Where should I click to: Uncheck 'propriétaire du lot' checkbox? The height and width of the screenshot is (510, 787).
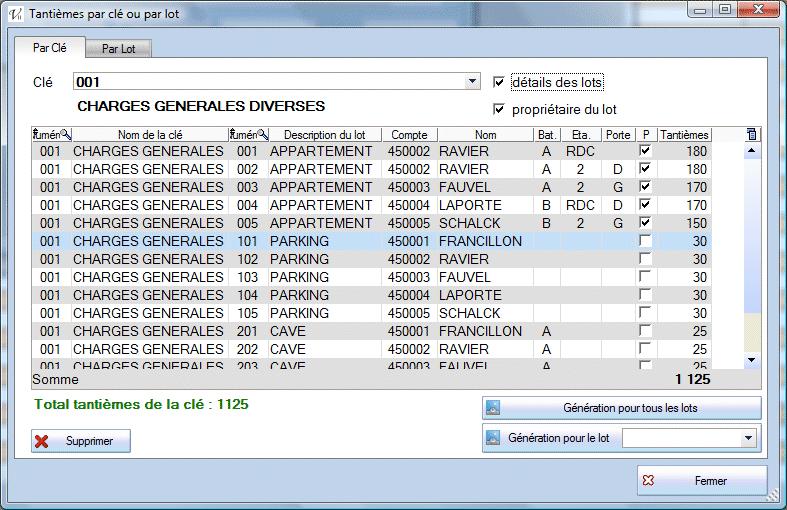(500, 109)
